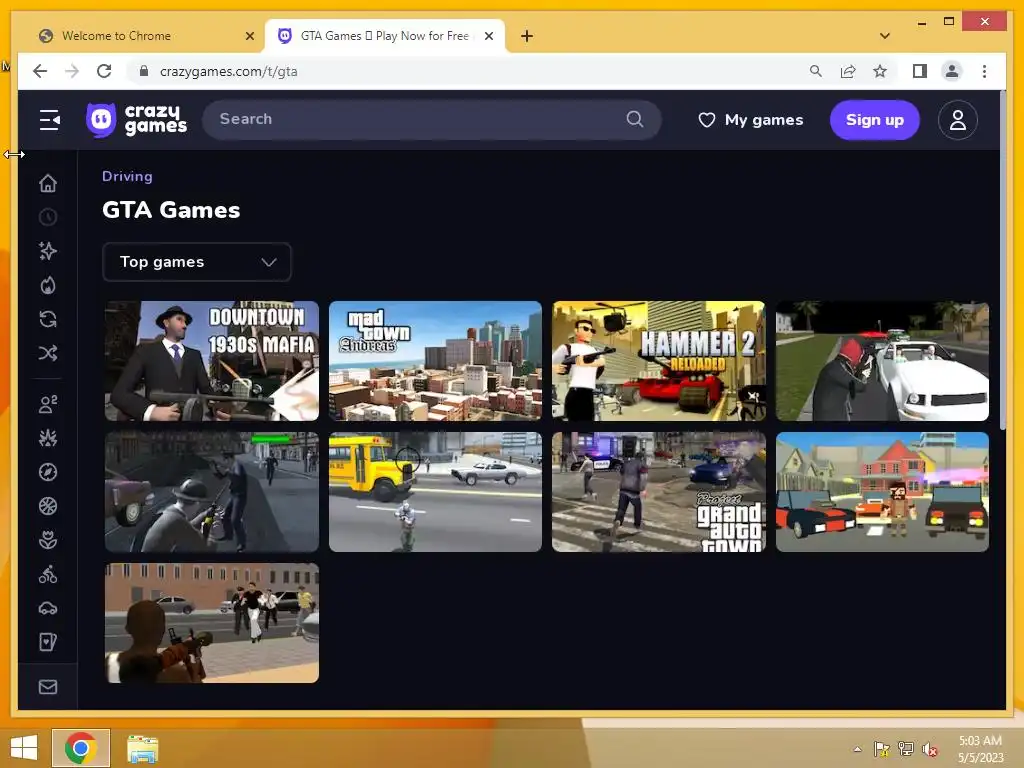Open Mad Town Andreas game
Viewport: 1024px width, 768px height.
[x=435, y=361]
